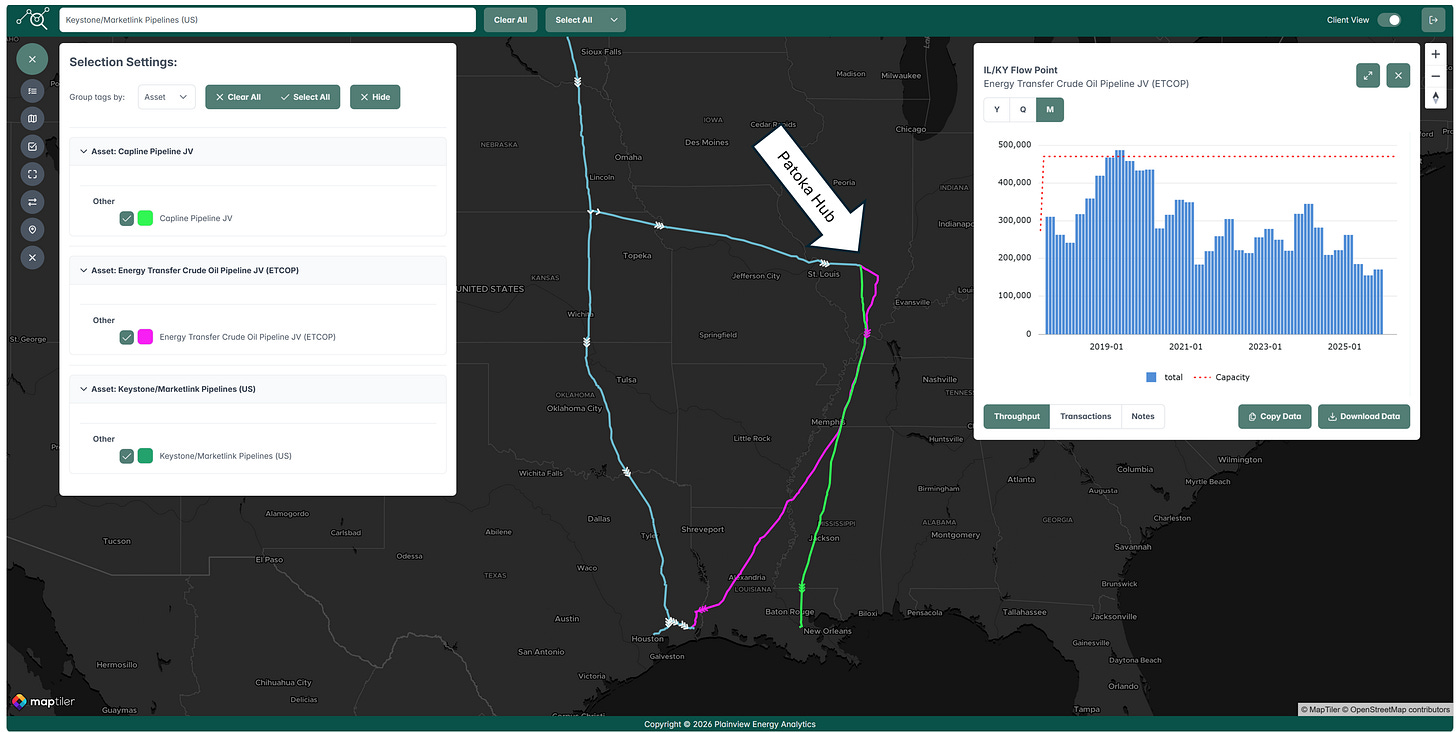Uncheck the Capline Pipeline JV checkbox

pos(126,218)
